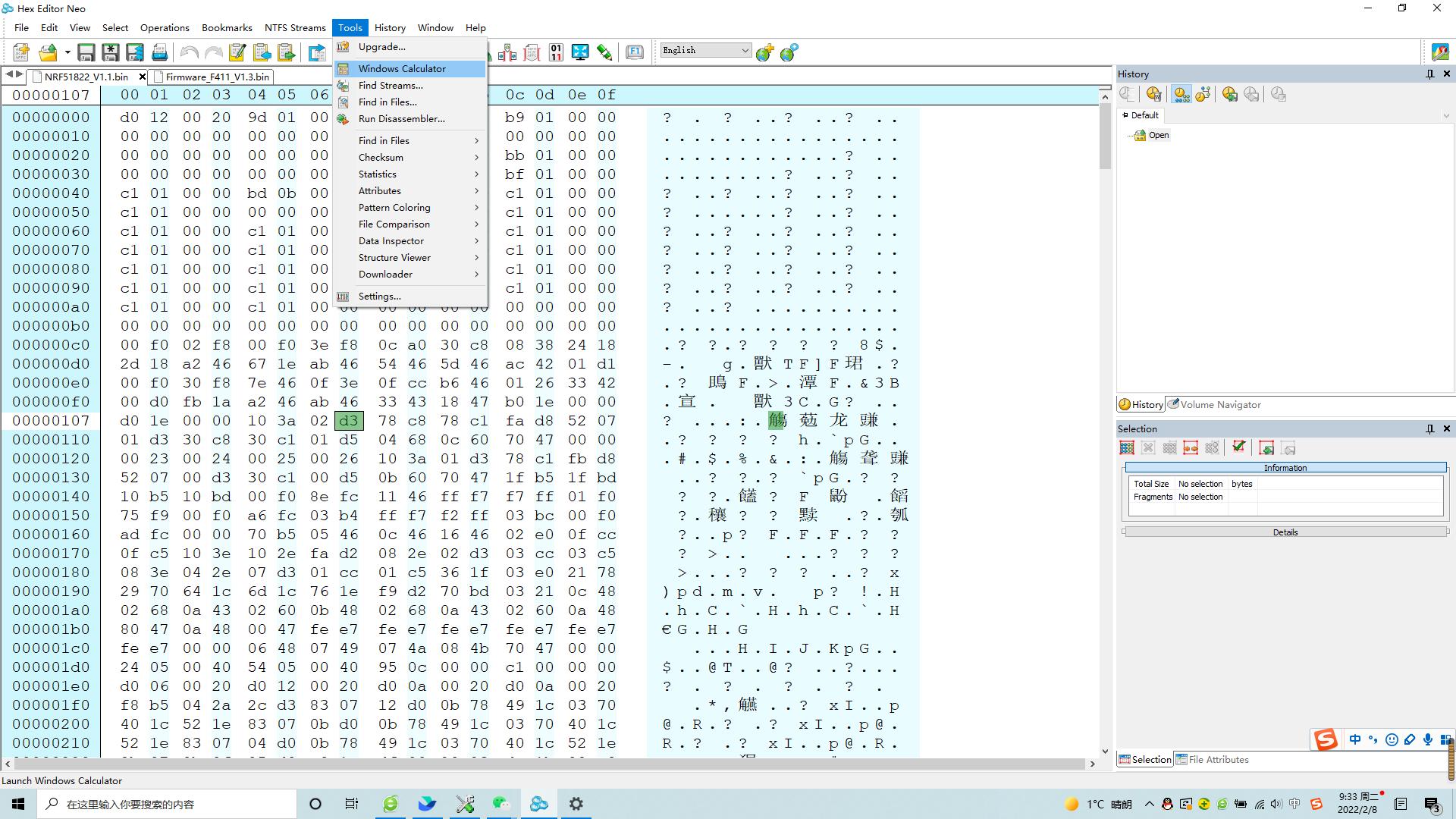Open the English language combo box

[x=705, y=50]
